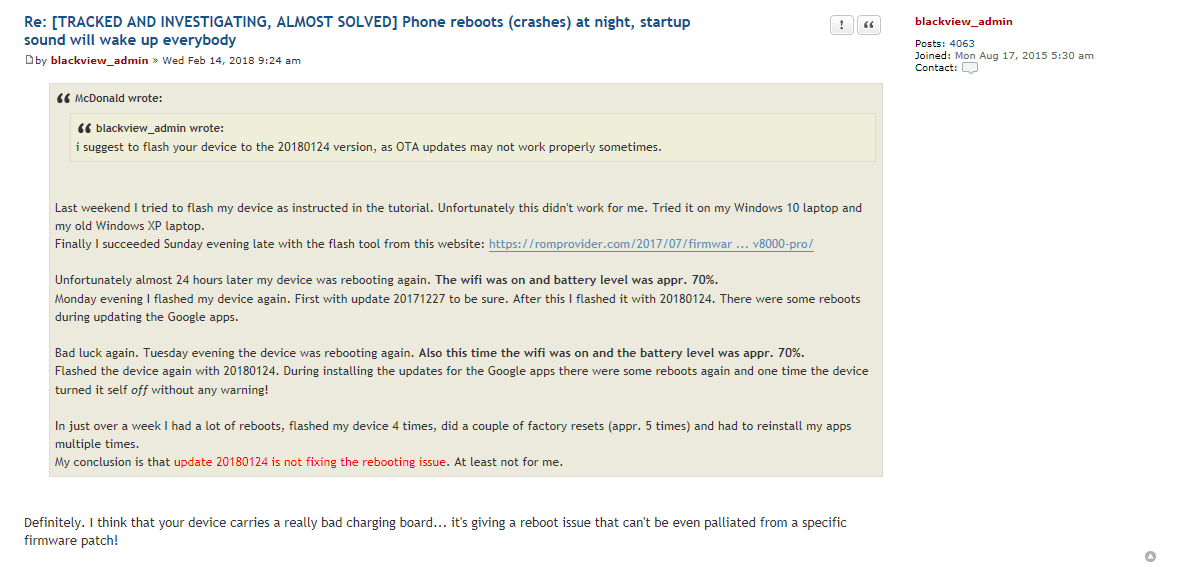The height and width of the screenshot is (567, 1177).
Task: Click the scroll-to-top arrow icon
Action: [1151, 556]
